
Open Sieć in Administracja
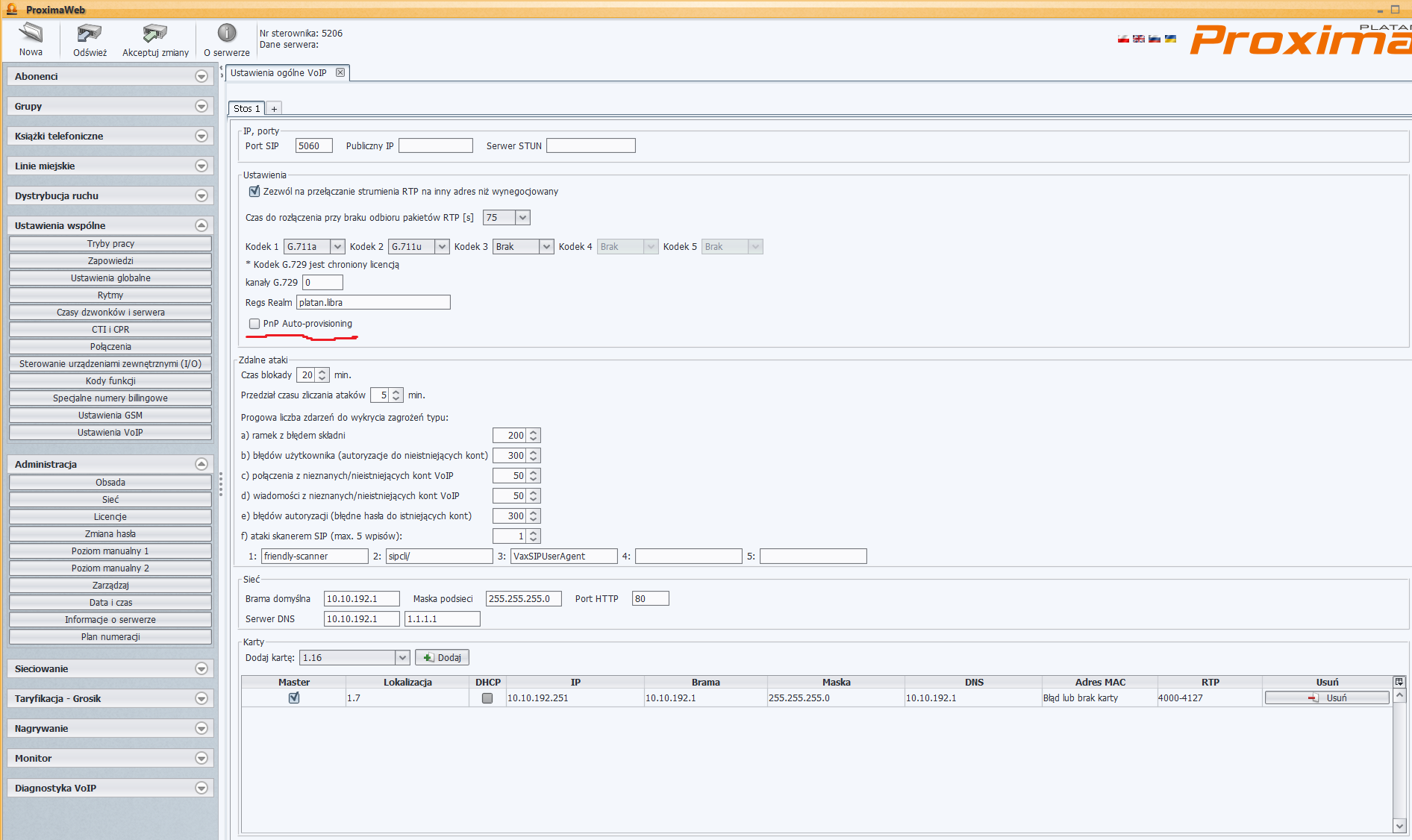pyautogui.click(x=110, y=500)
